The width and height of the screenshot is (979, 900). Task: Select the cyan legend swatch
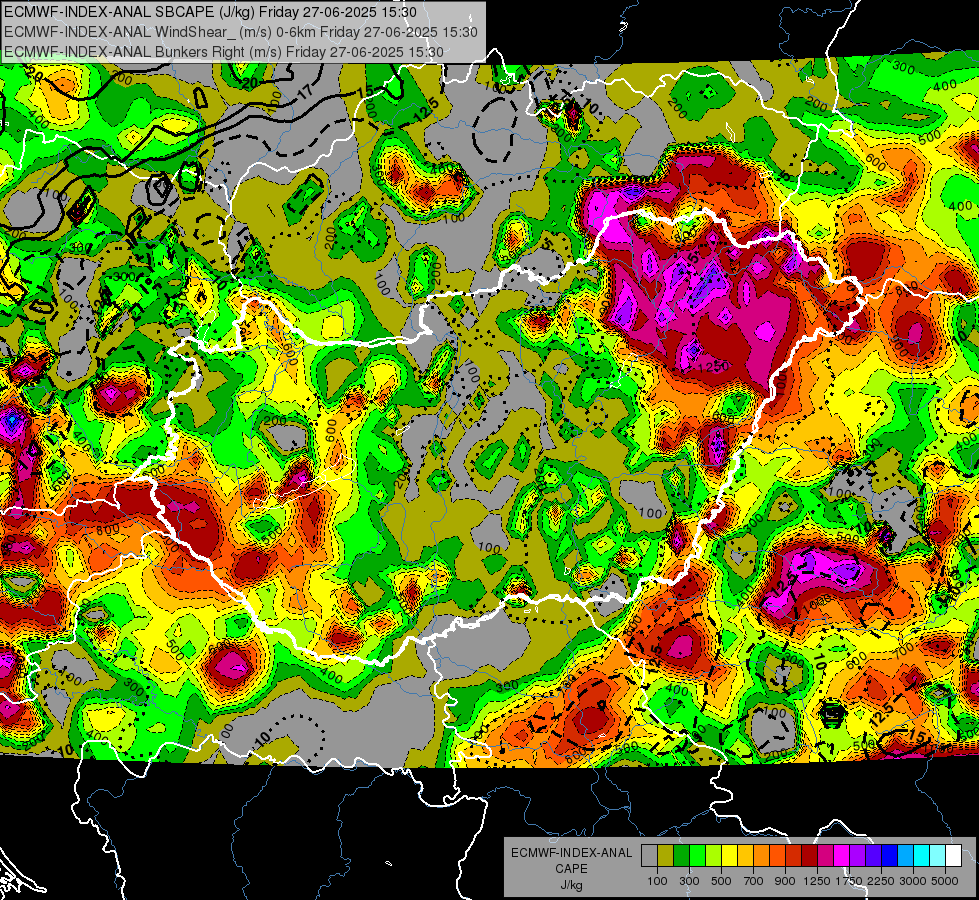[922, 855]
